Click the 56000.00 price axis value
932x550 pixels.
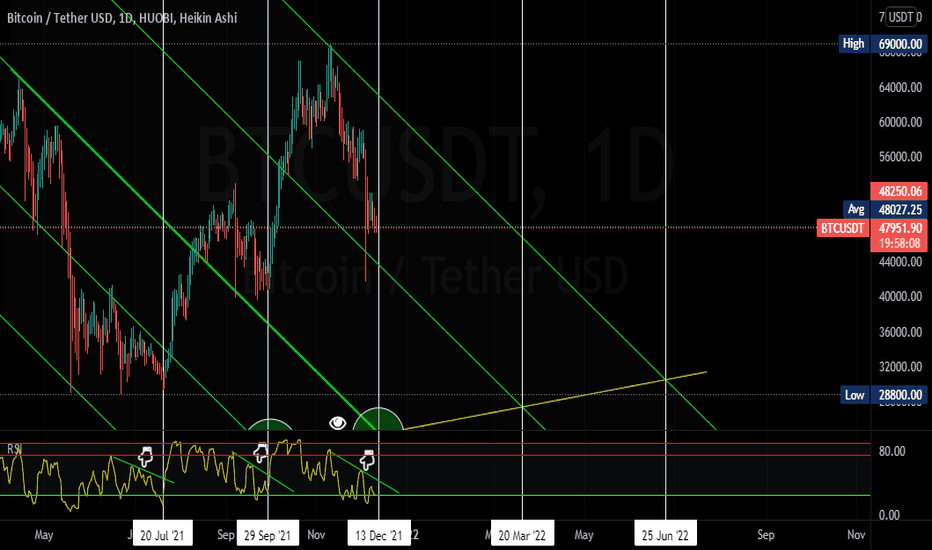900,157
